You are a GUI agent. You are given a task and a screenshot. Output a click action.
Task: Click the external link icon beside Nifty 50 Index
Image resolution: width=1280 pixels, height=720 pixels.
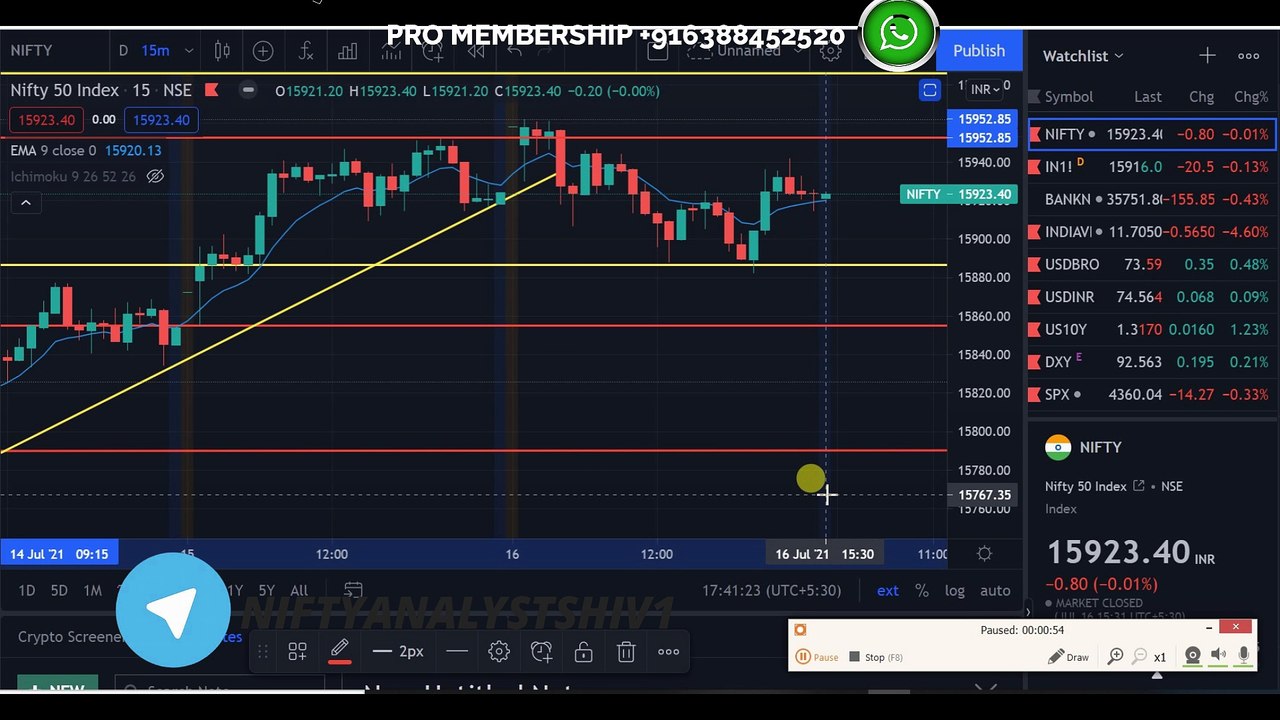click(1138, 486)
